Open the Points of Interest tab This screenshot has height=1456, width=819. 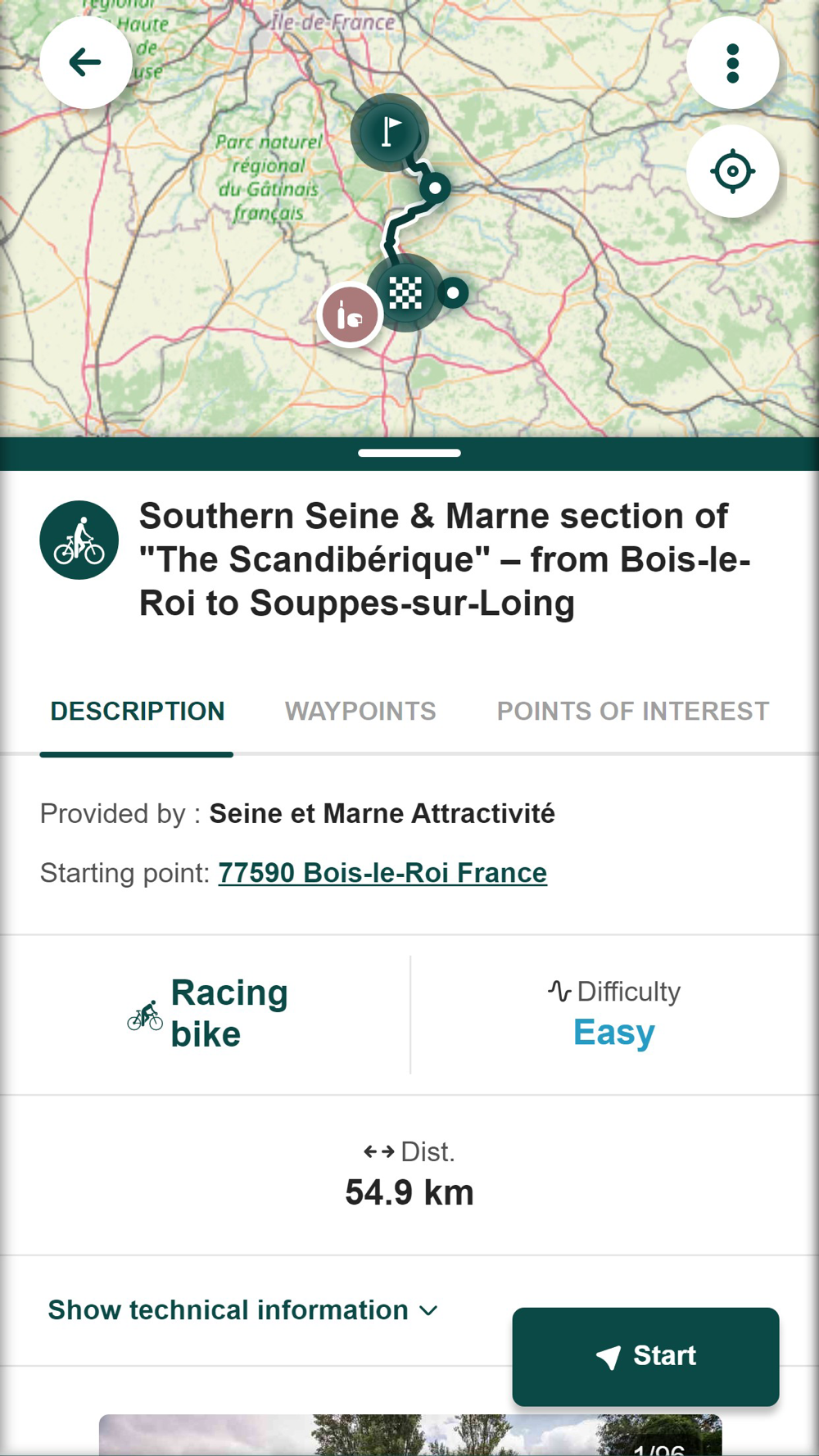tap(632, 711)
